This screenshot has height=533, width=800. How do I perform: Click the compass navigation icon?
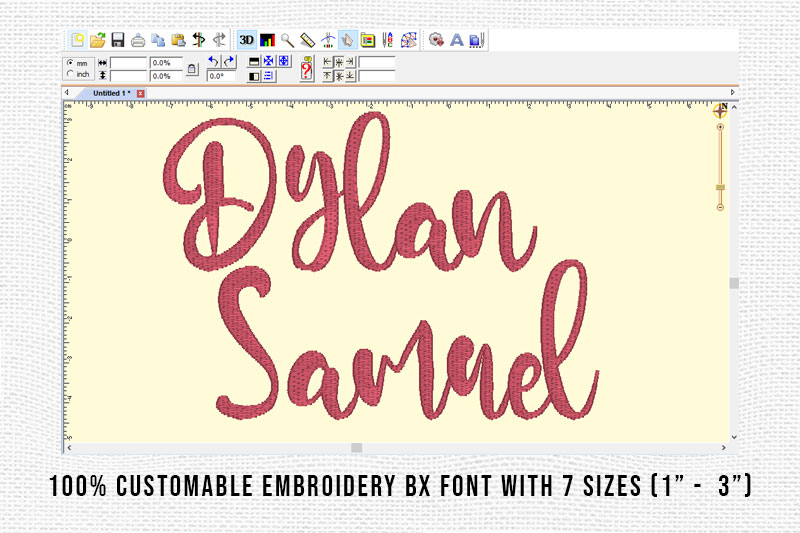(x=720, y=110)
